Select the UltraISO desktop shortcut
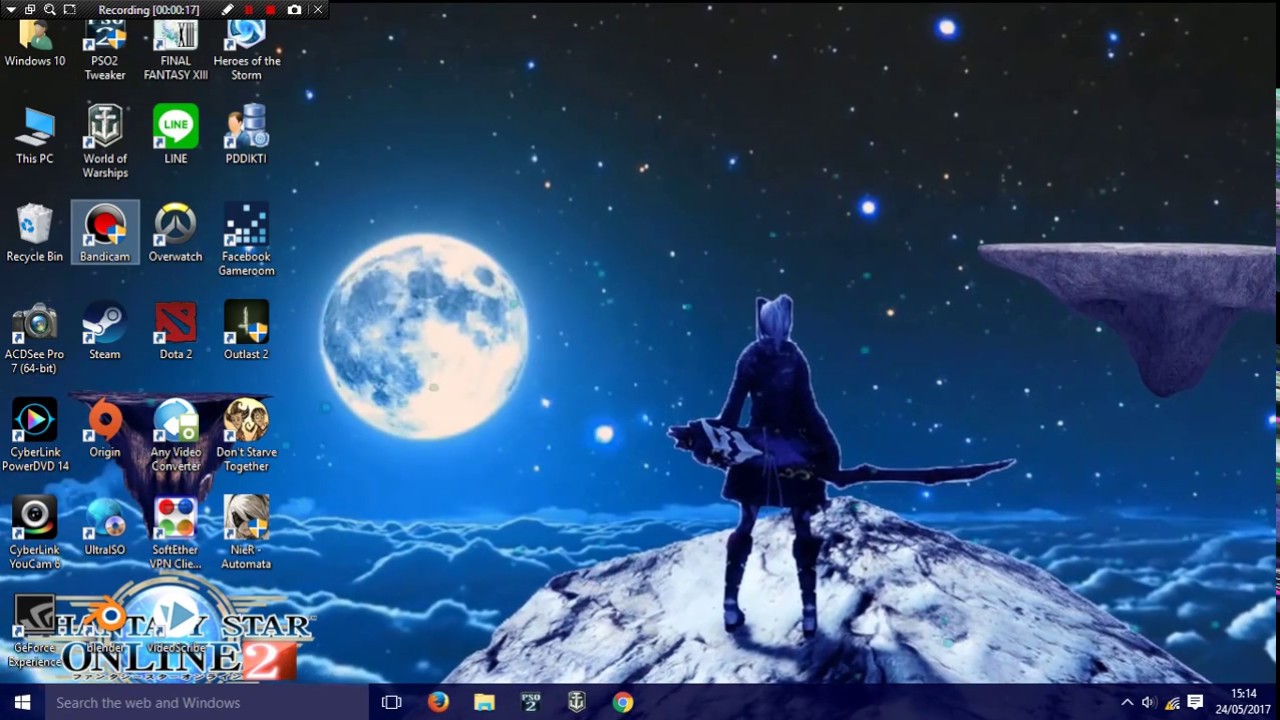This screenshot has height=720, width=1280. (105, 527)
